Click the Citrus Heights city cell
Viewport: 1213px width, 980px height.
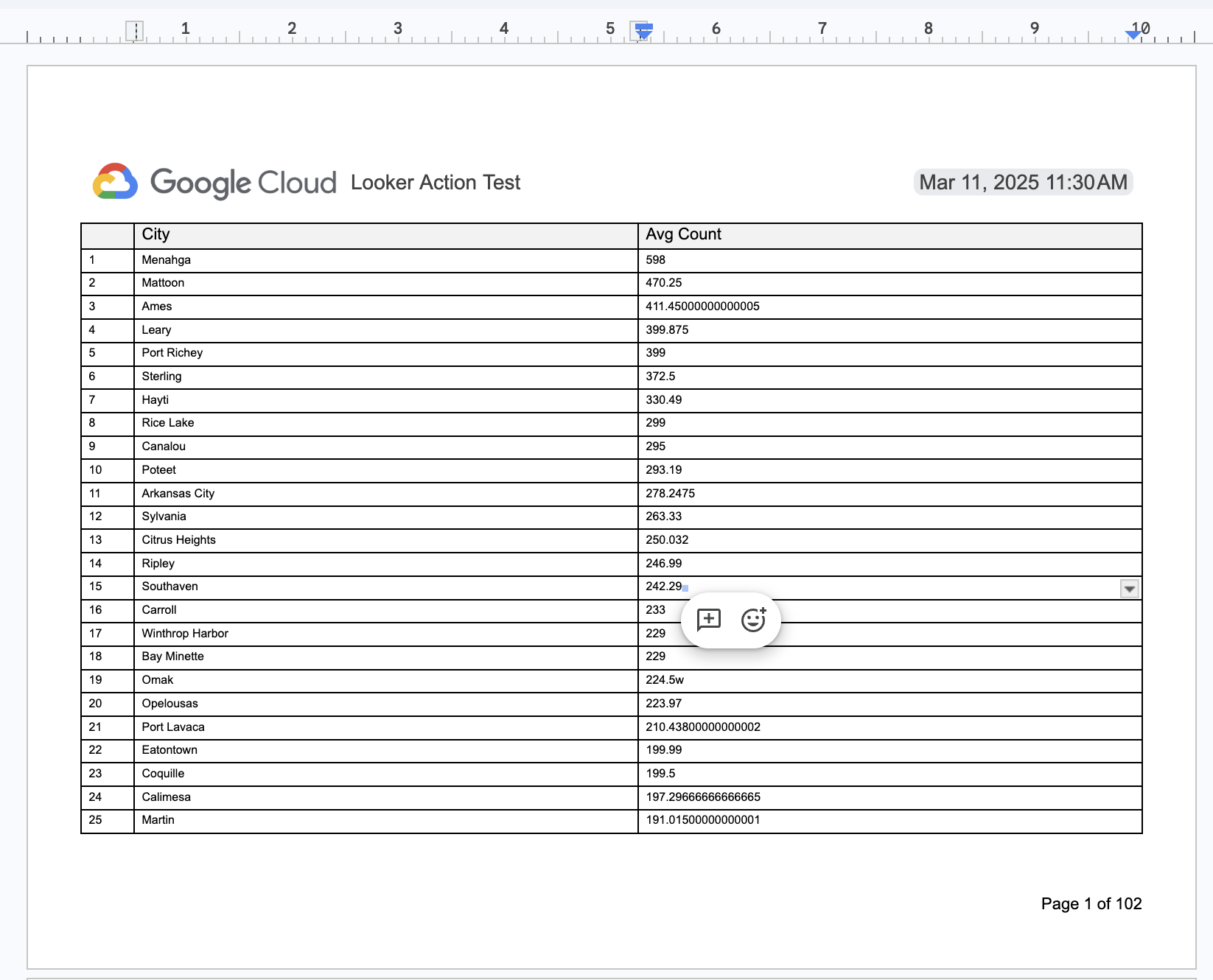coord(385,540)
